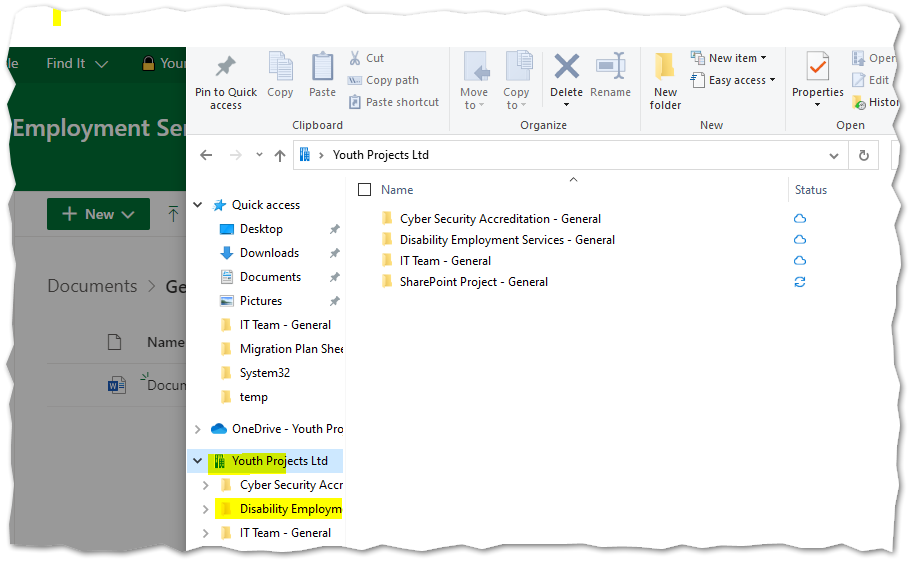Open the New item dropdown
Screen dimensions: 911x563
pos(729,58)
